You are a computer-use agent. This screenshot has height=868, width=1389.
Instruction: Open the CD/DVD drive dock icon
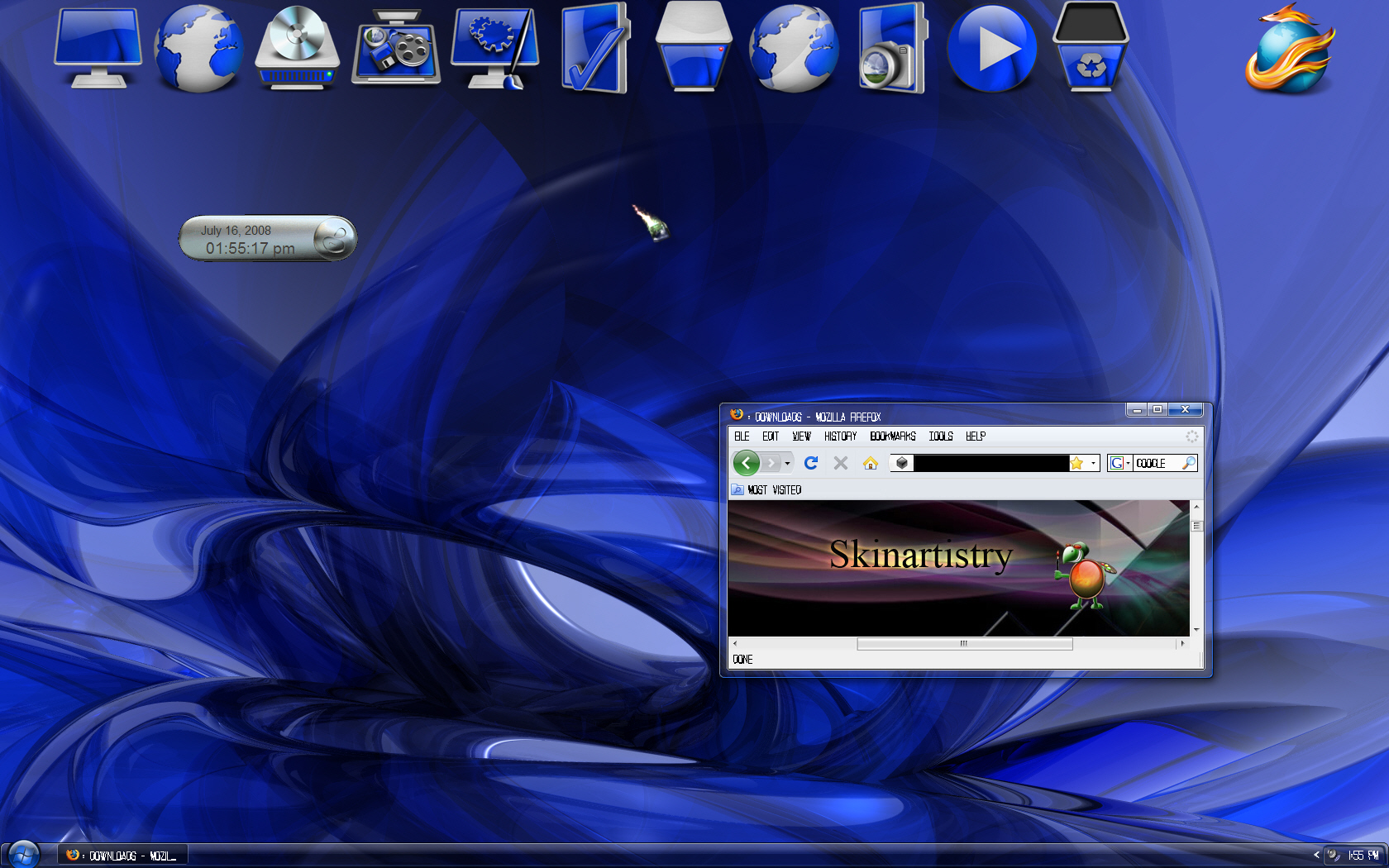click(297, 48)
